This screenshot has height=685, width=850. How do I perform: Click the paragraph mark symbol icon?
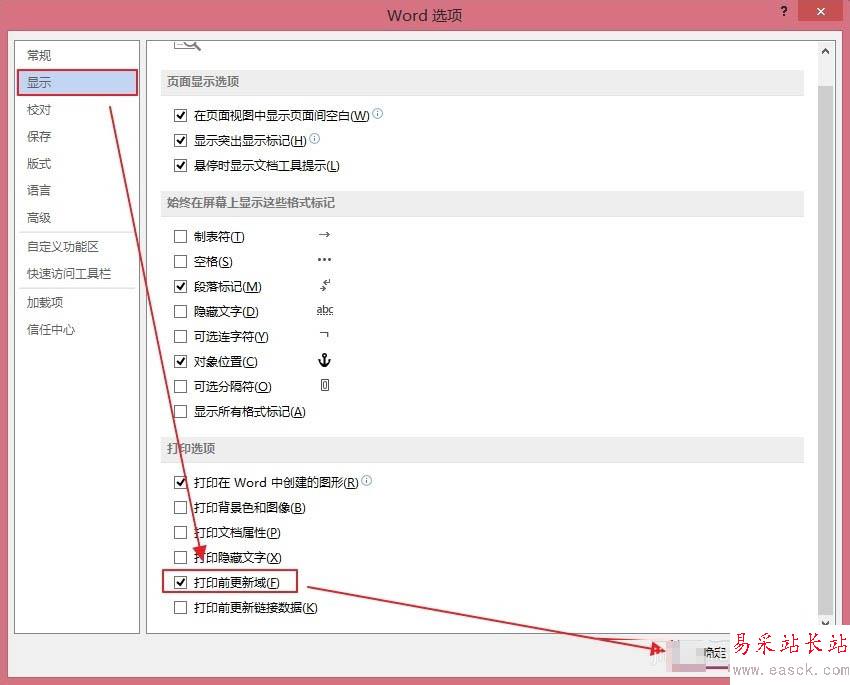pyautogui.click(x=325, y=285)
